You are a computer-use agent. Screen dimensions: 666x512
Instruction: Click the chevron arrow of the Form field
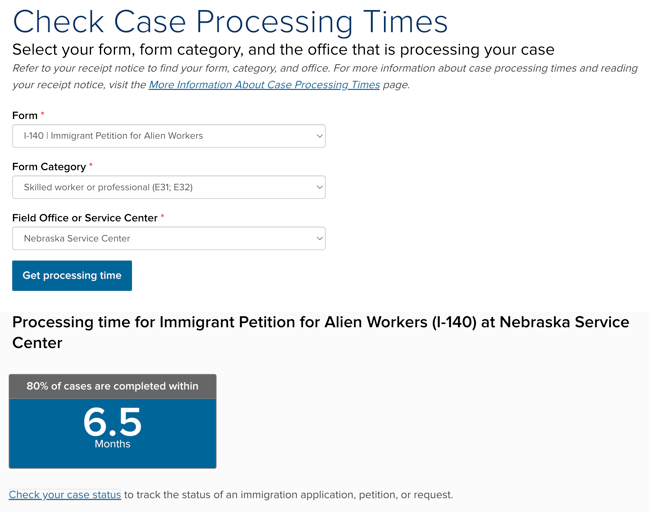coord(319,136)
